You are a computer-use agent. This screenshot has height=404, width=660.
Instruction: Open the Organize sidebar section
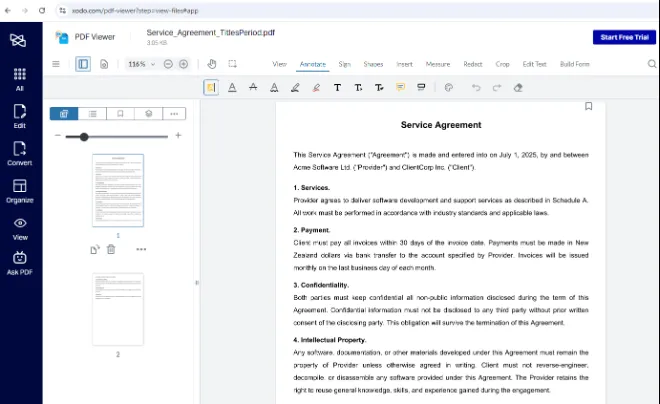point(20,191)
